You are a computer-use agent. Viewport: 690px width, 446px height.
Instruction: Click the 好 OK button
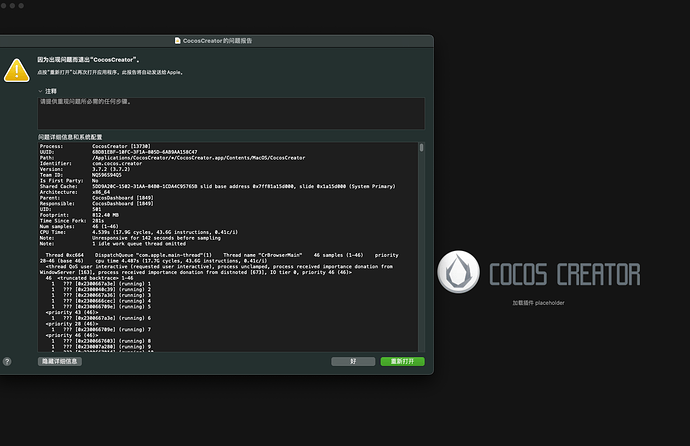tap(353, 361)
